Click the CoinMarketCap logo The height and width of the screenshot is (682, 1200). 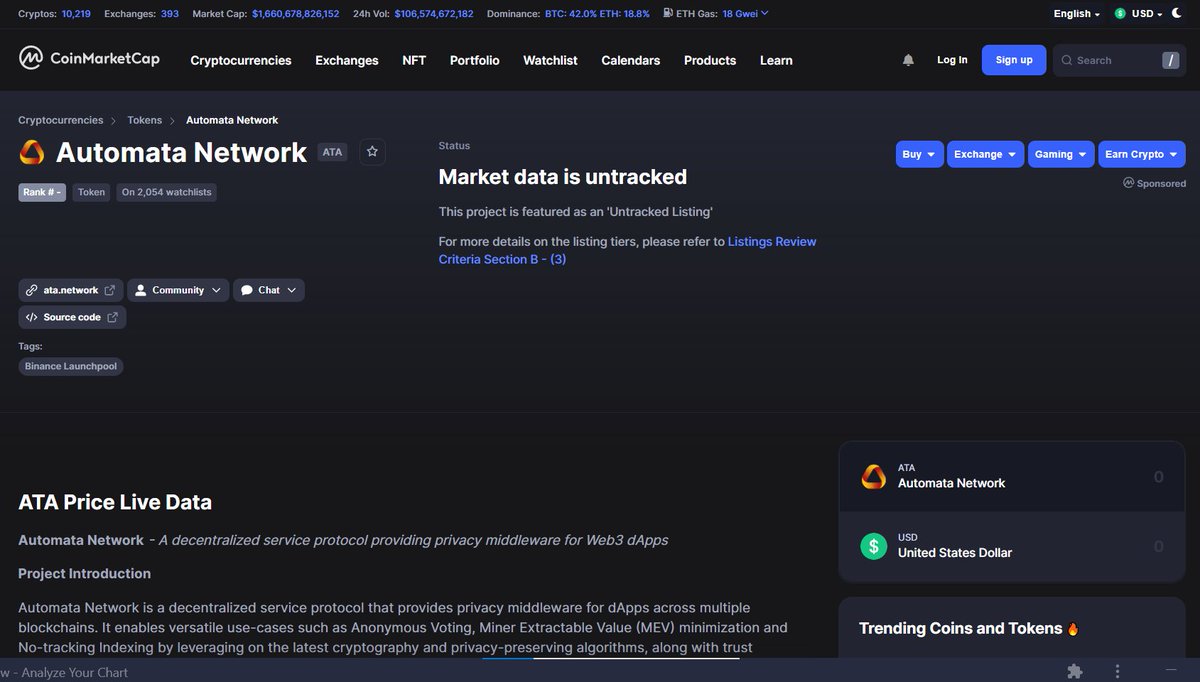pyautogui.click(x=89, y=59)
